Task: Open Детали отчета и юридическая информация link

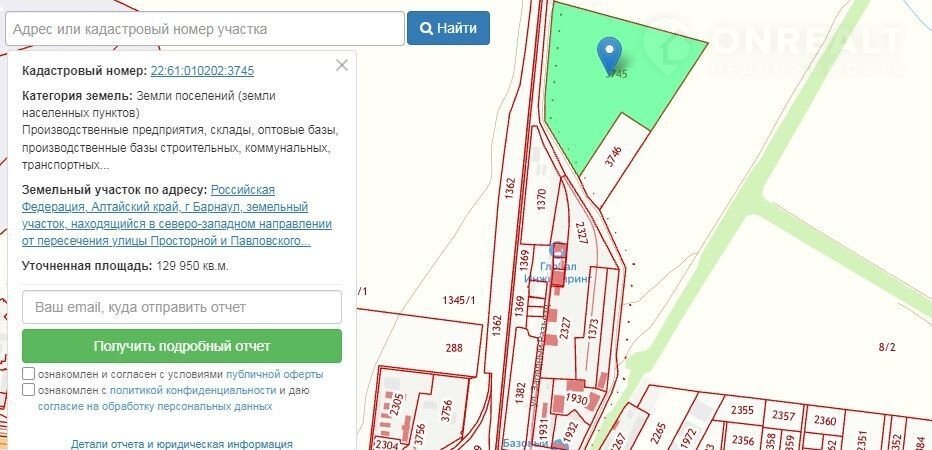Action: click(x=182, y=443)
